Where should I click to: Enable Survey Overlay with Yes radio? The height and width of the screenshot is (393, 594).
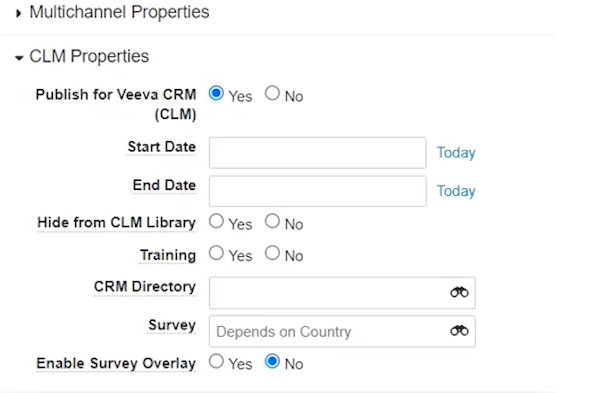[x=216, y=361]
